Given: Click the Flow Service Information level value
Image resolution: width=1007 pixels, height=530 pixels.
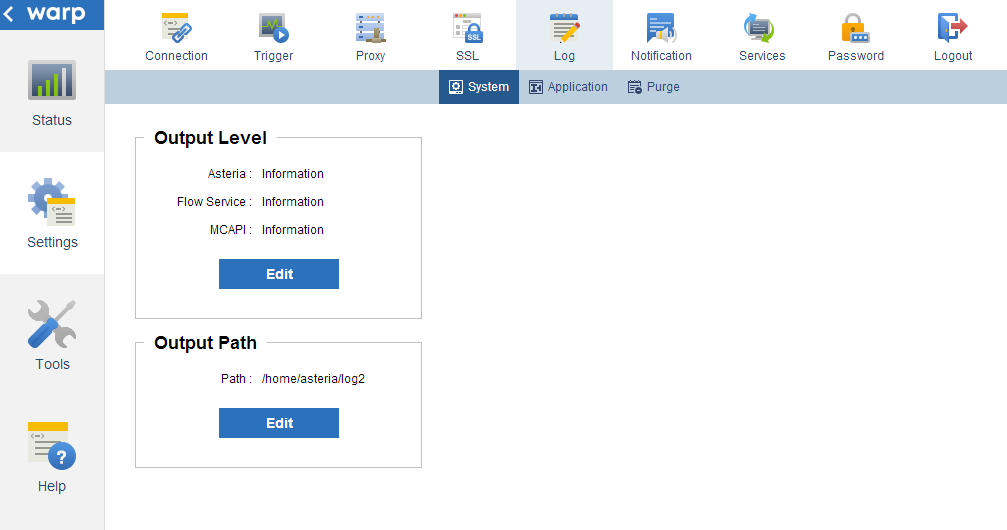Looking at the screenshot, I should [x=293, y=202].
